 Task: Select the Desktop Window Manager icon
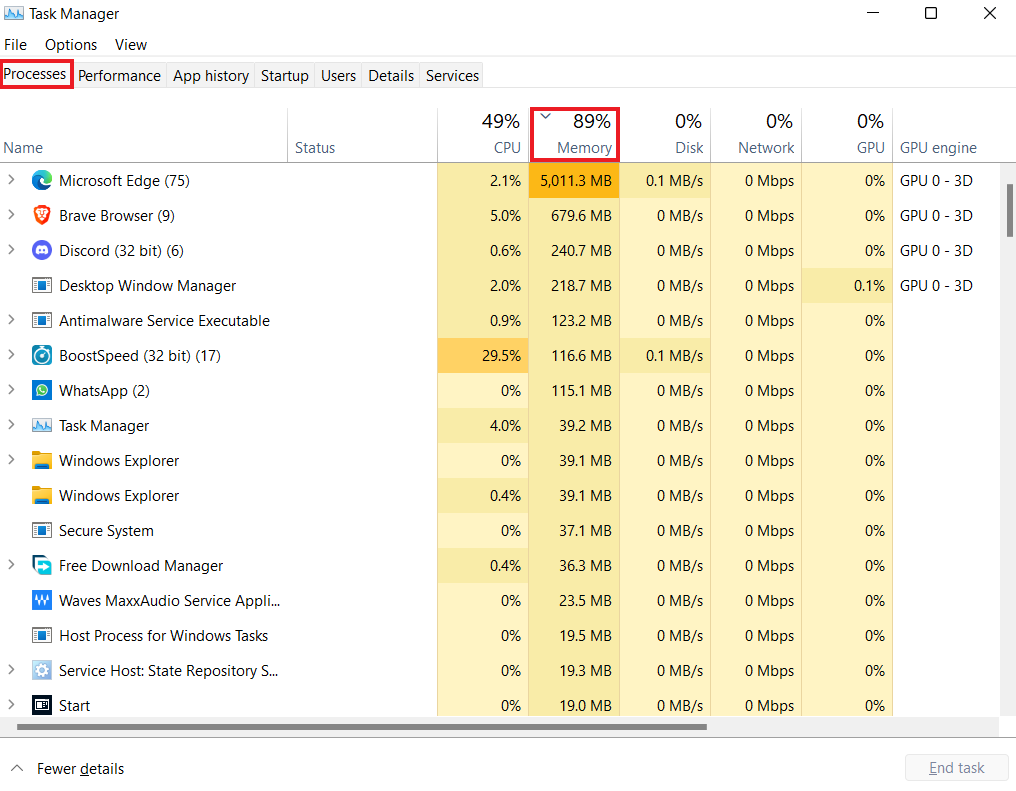pyautogui.click(x=41, y=285)
